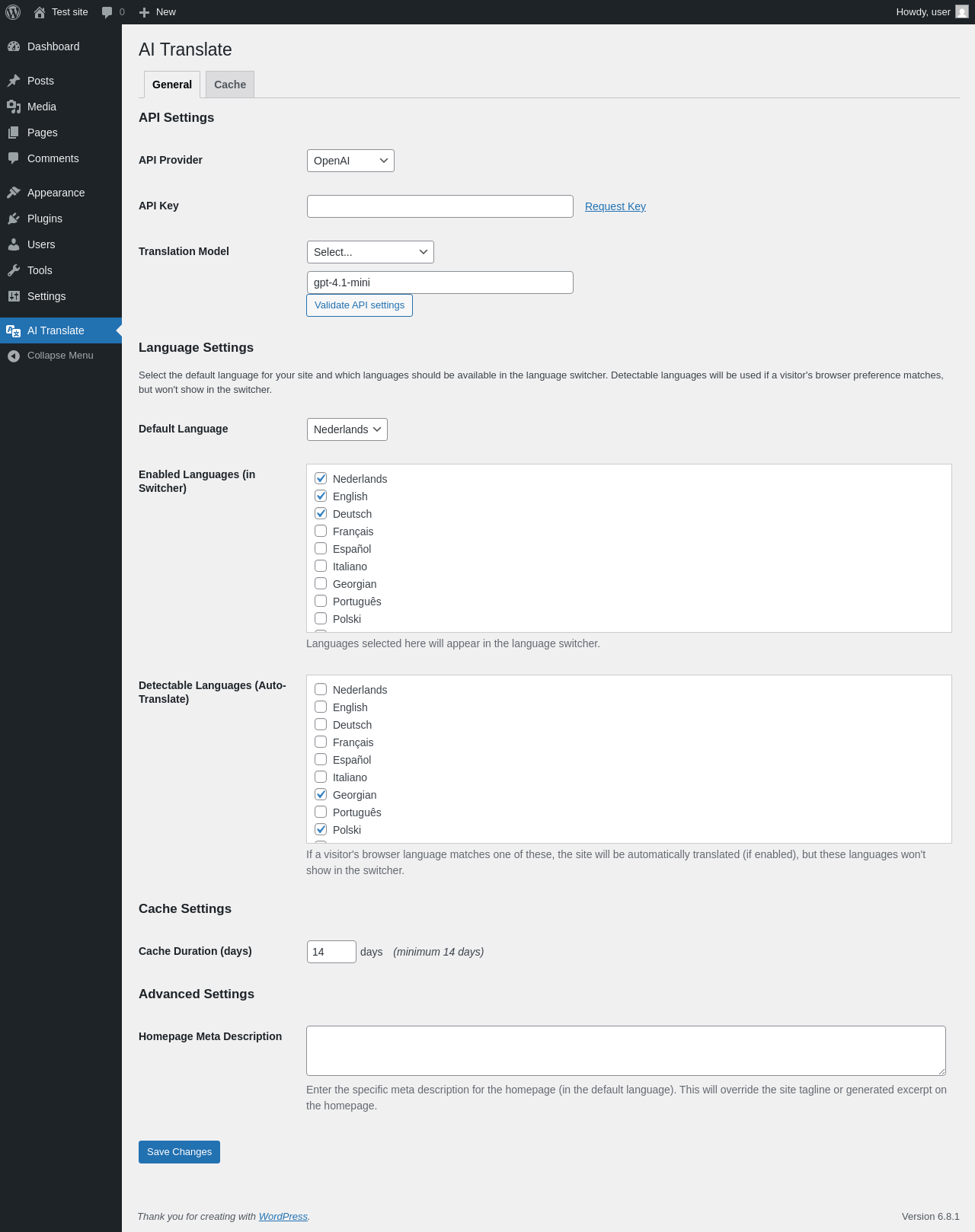Open the Default Language dropdown
This screenshot has width=975, height=1232.
pyautogui.click(x=347, y=429)
